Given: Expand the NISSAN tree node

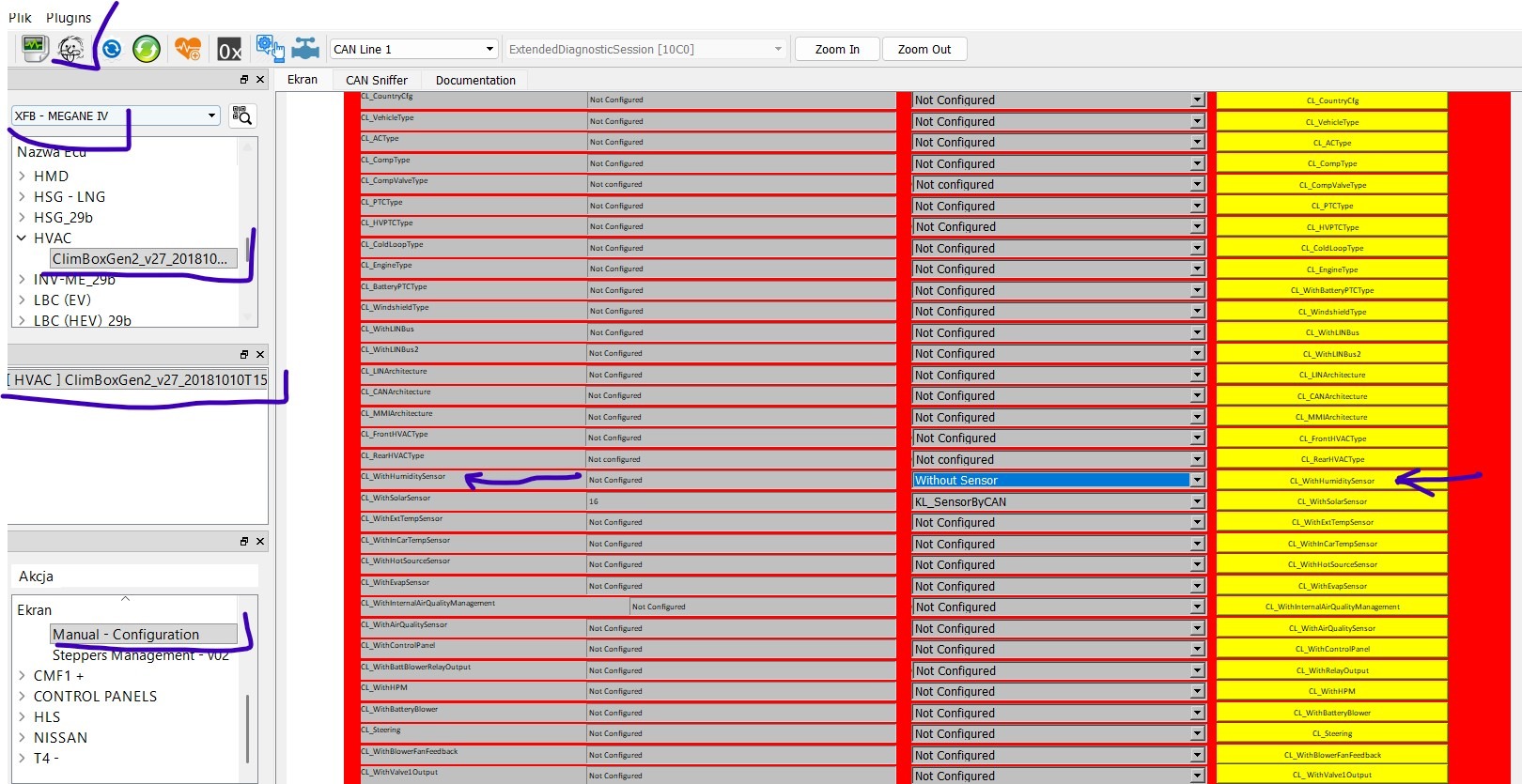Looking at the screenshot, I should tap(22, 738).
